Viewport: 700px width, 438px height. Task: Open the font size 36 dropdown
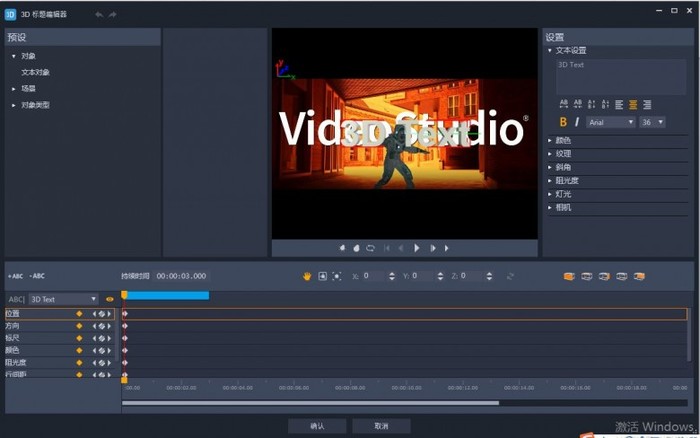click(652, 122)
